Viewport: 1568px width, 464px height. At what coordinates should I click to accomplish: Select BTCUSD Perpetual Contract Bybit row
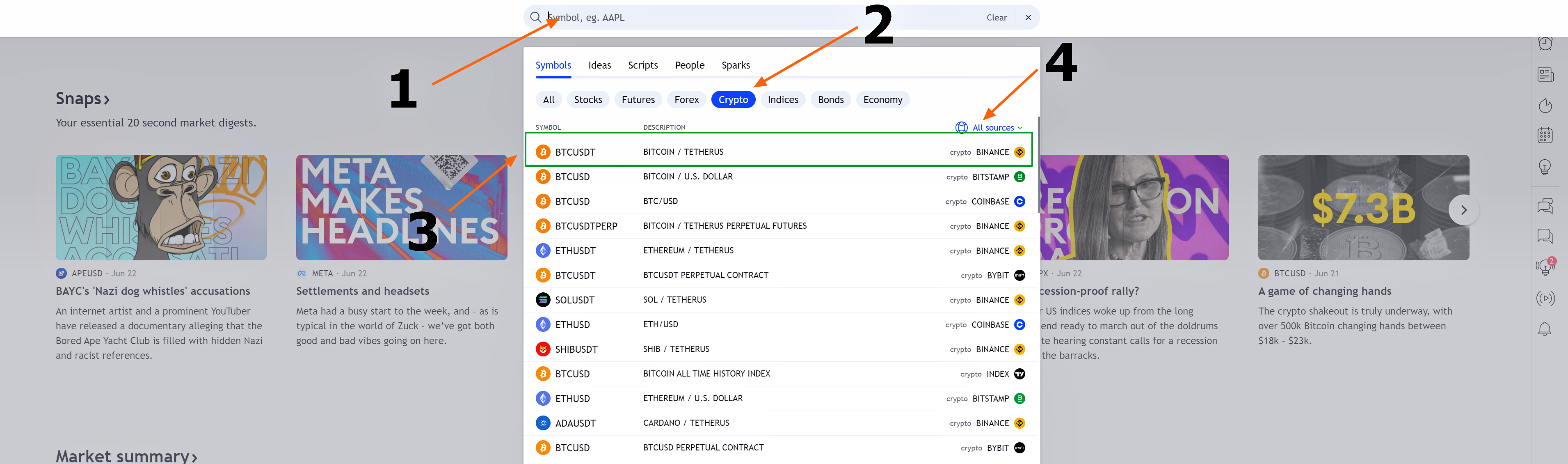pyautogui.click(x=780, y=448)
